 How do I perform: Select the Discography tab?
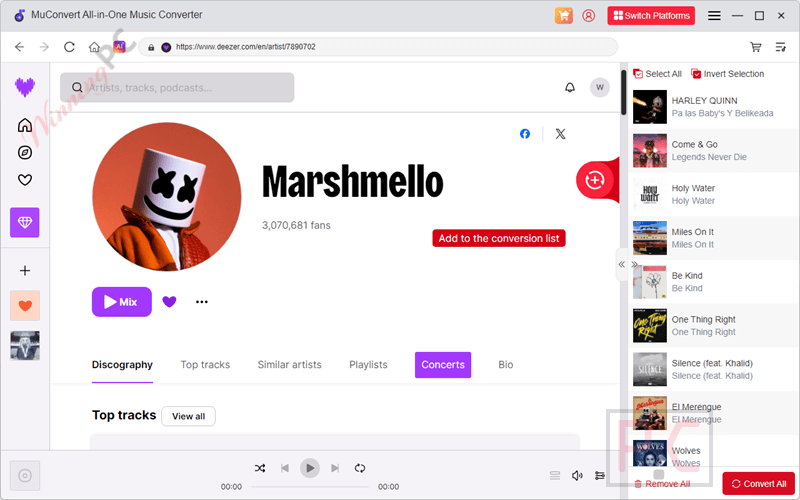tap(122, 365)
